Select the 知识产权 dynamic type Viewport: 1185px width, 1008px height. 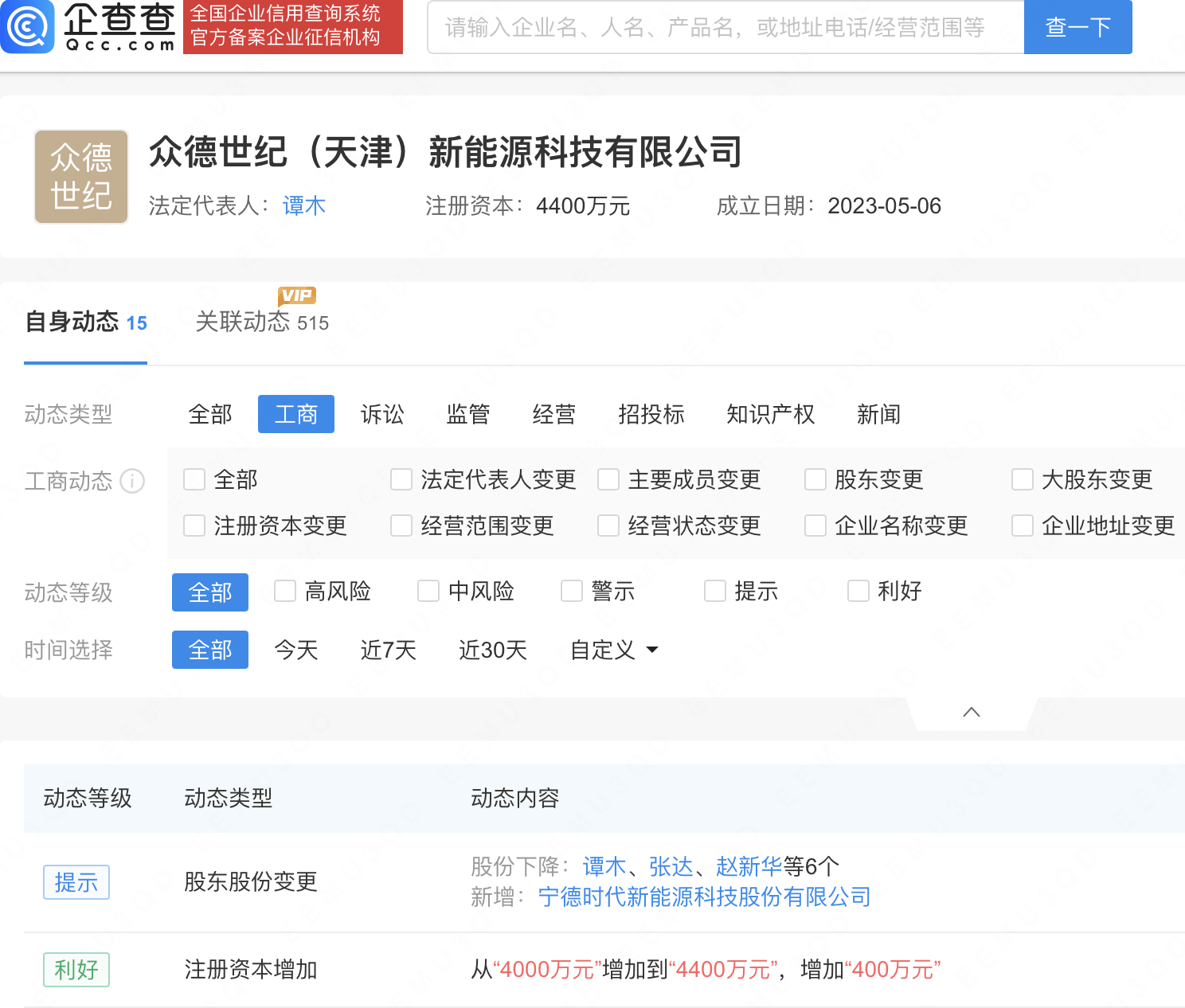(x=771, y=414)
